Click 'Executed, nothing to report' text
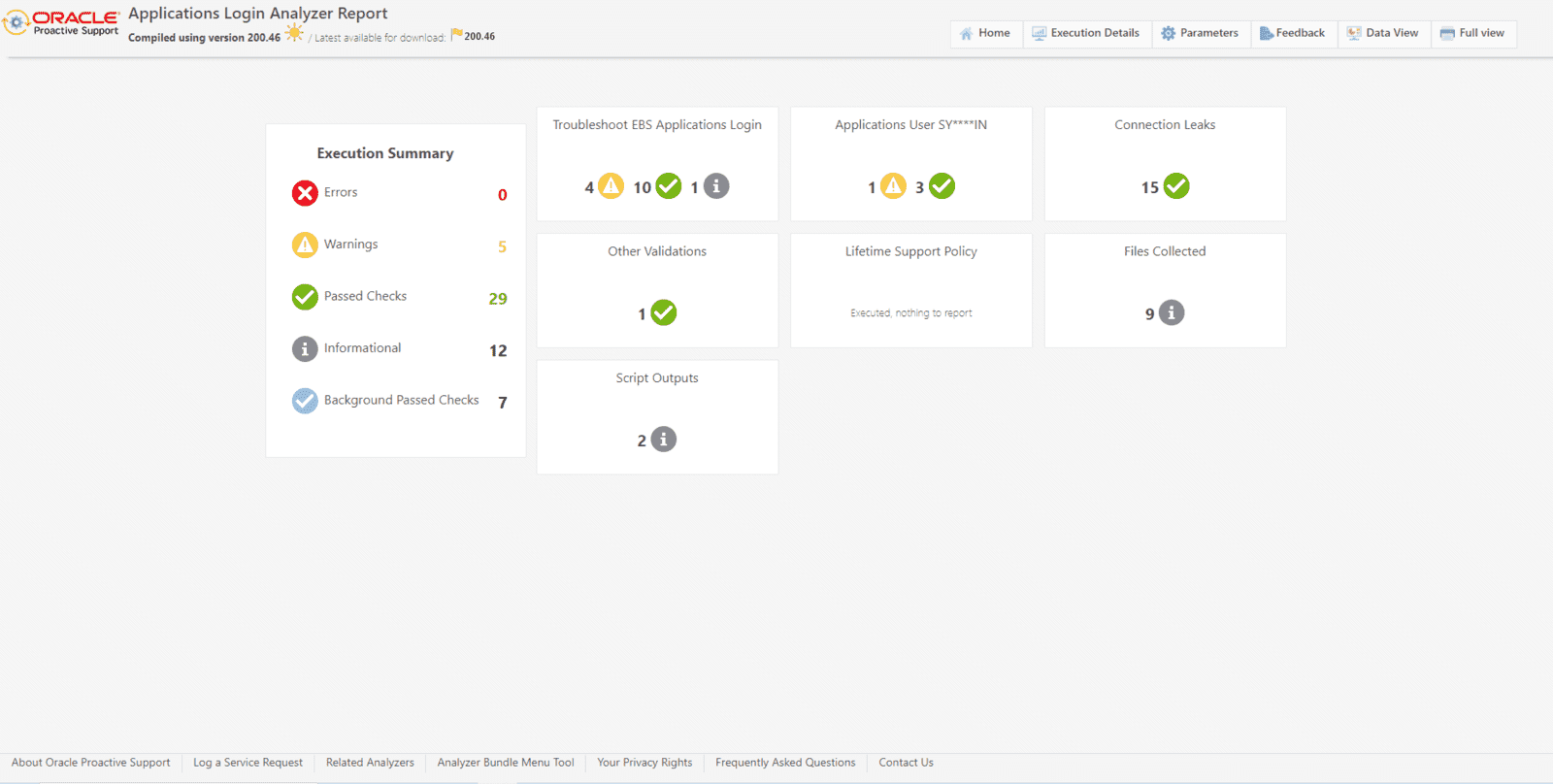Image resolution: width=1553 pixels, height=784 pixels. tap(910, 313)
